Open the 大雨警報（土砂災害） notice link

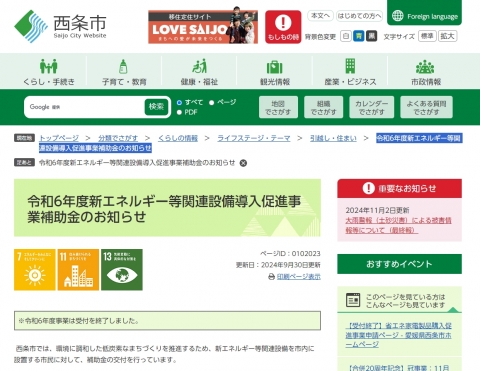(x=398, y=225)
